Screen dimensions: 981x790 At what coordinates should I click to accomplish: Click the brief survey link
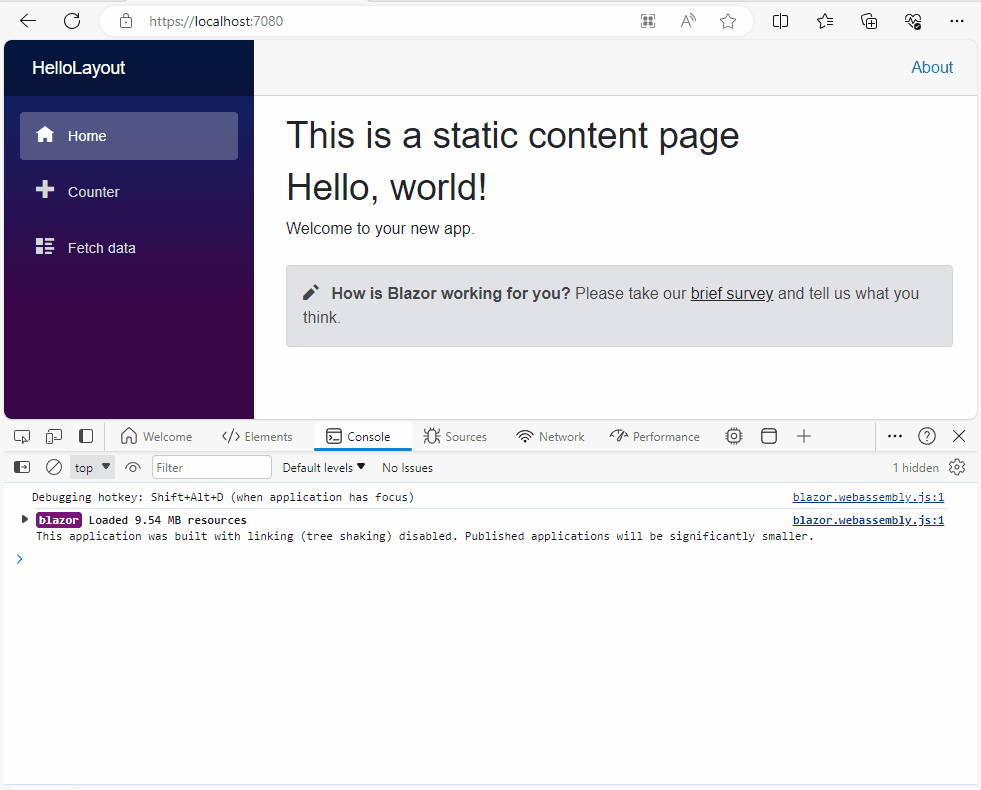pos(731,293)
